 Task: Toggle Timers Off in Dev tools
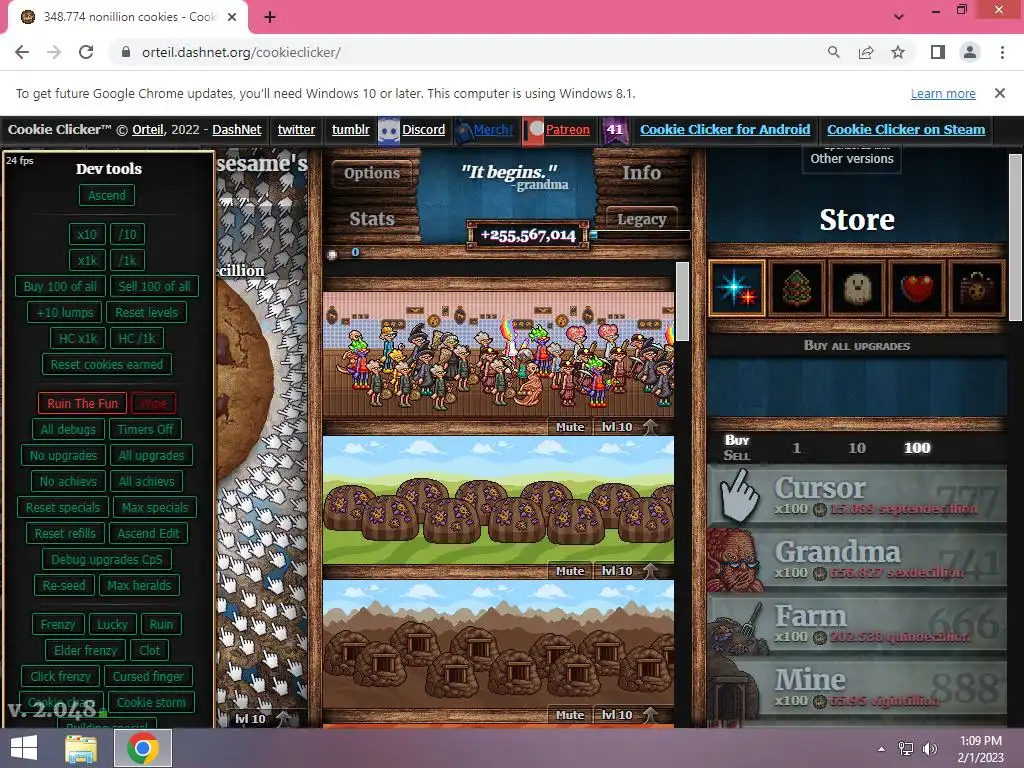click(x=146, y=430)
